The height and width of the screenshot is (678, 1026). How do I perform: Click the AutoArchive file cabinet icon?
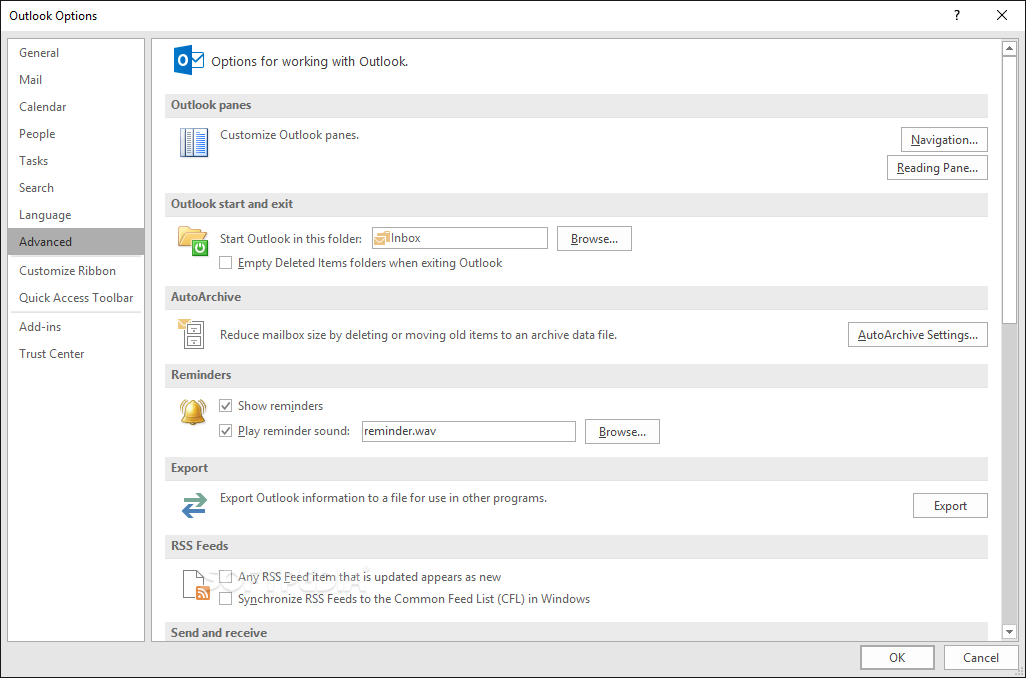[x=191, y=334]
